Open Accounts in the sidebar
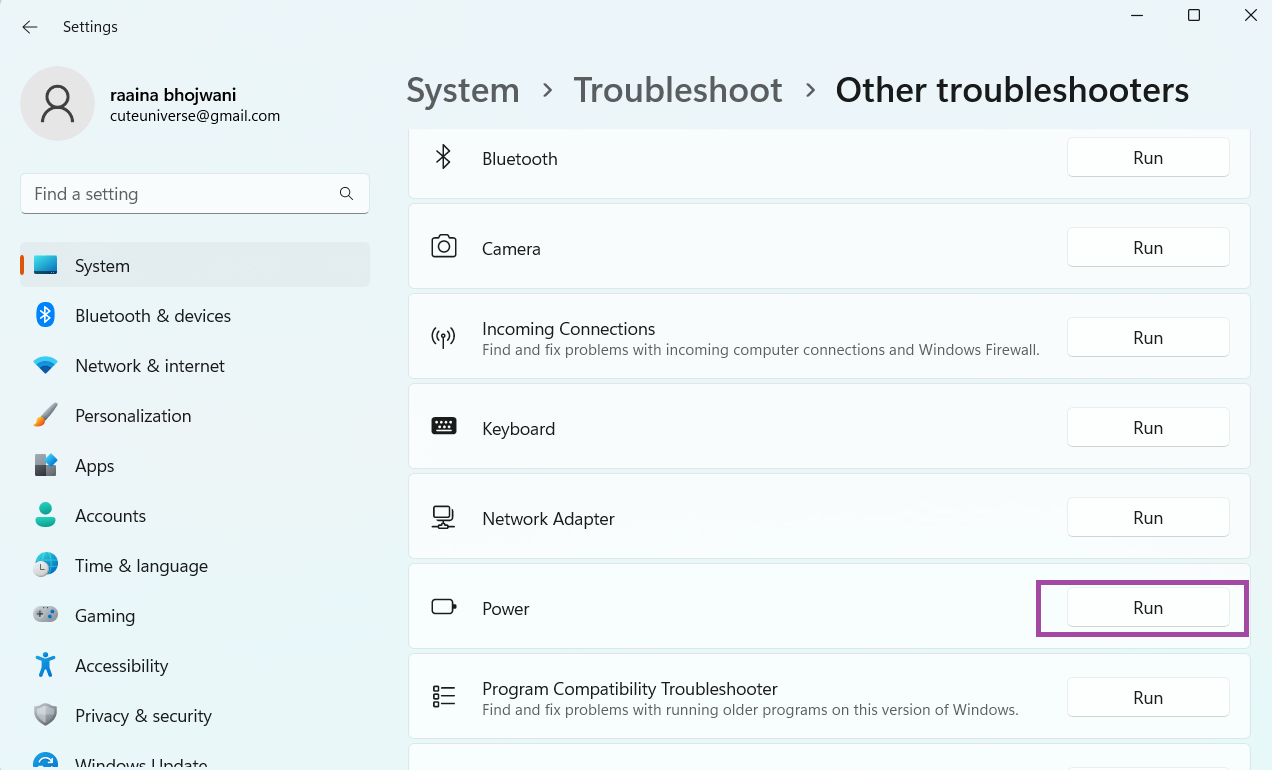The height and width of the screenshot is (770, 1272). pos(110,516)
